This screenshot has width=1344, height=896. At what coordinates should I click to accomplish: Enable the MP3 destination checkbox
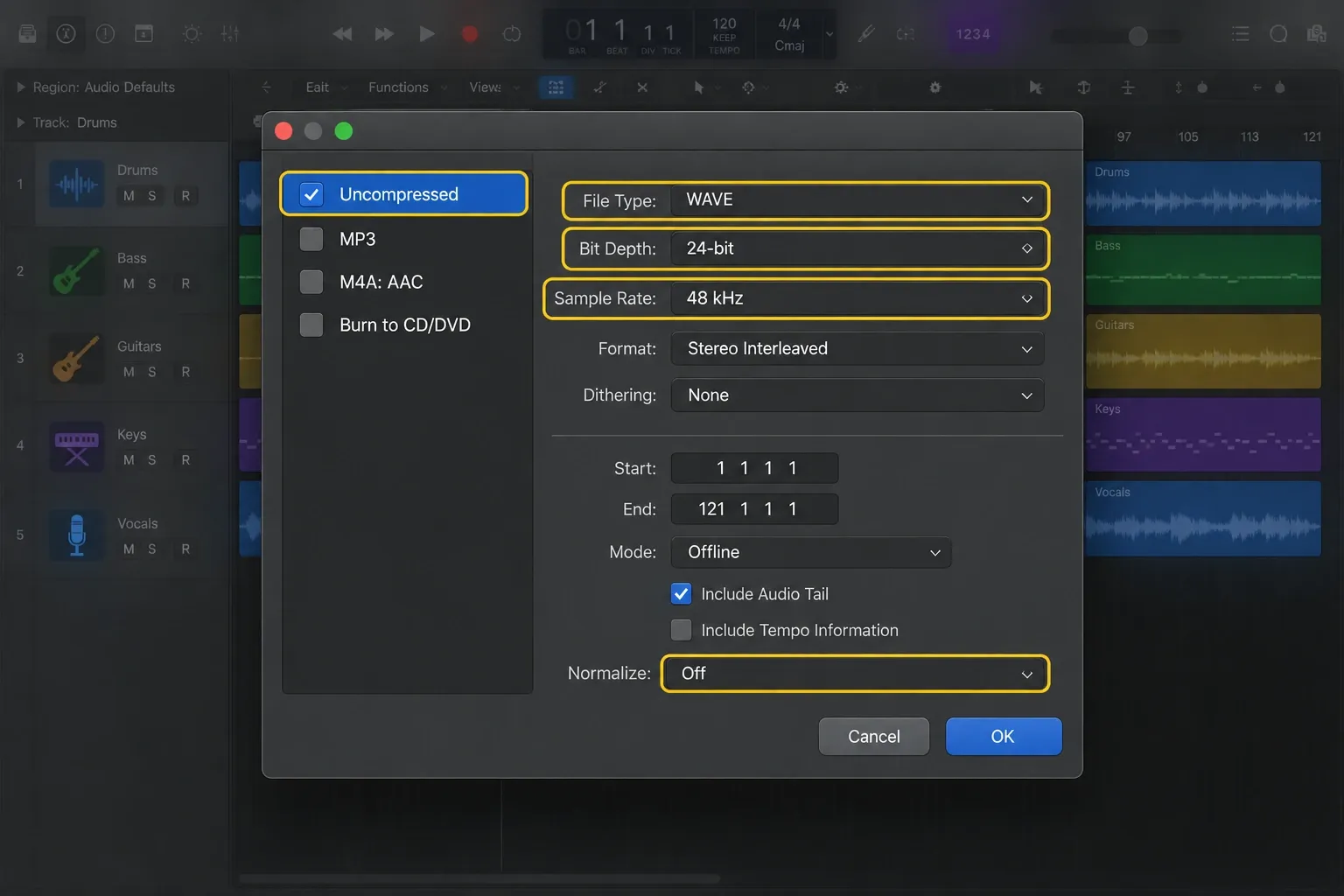coord(311,239)
